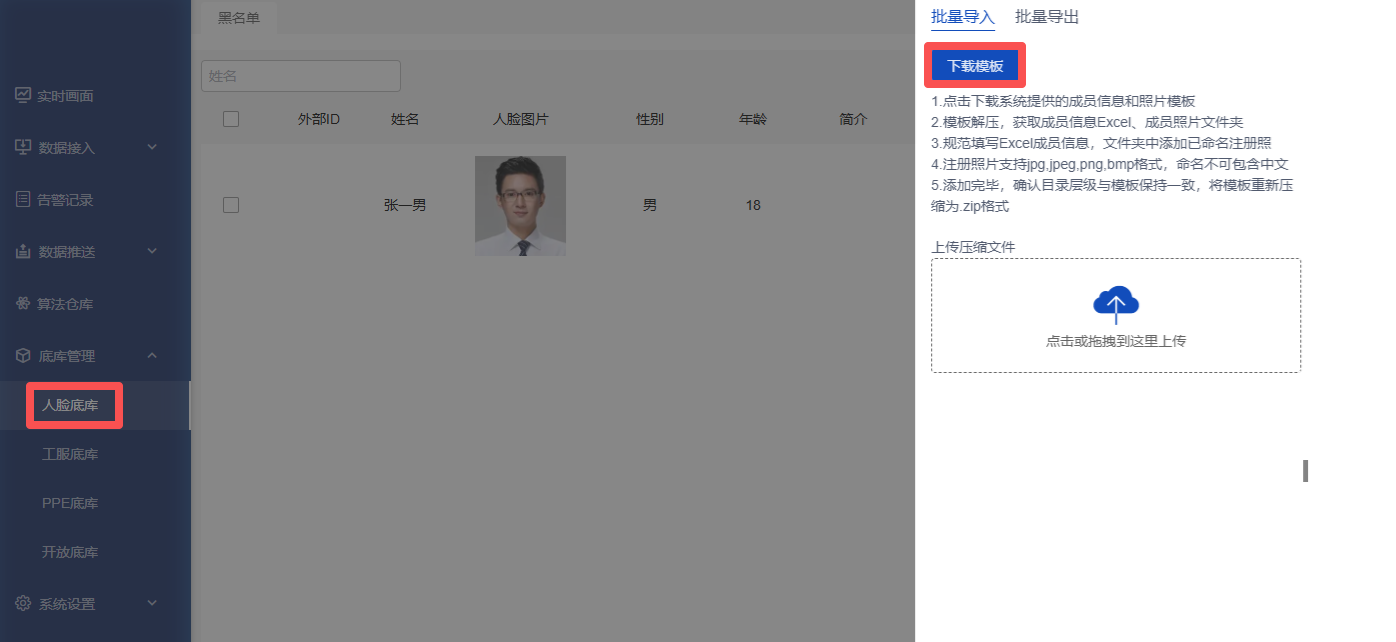Toggle the select-all checkbox in table header

click(231, 119)
